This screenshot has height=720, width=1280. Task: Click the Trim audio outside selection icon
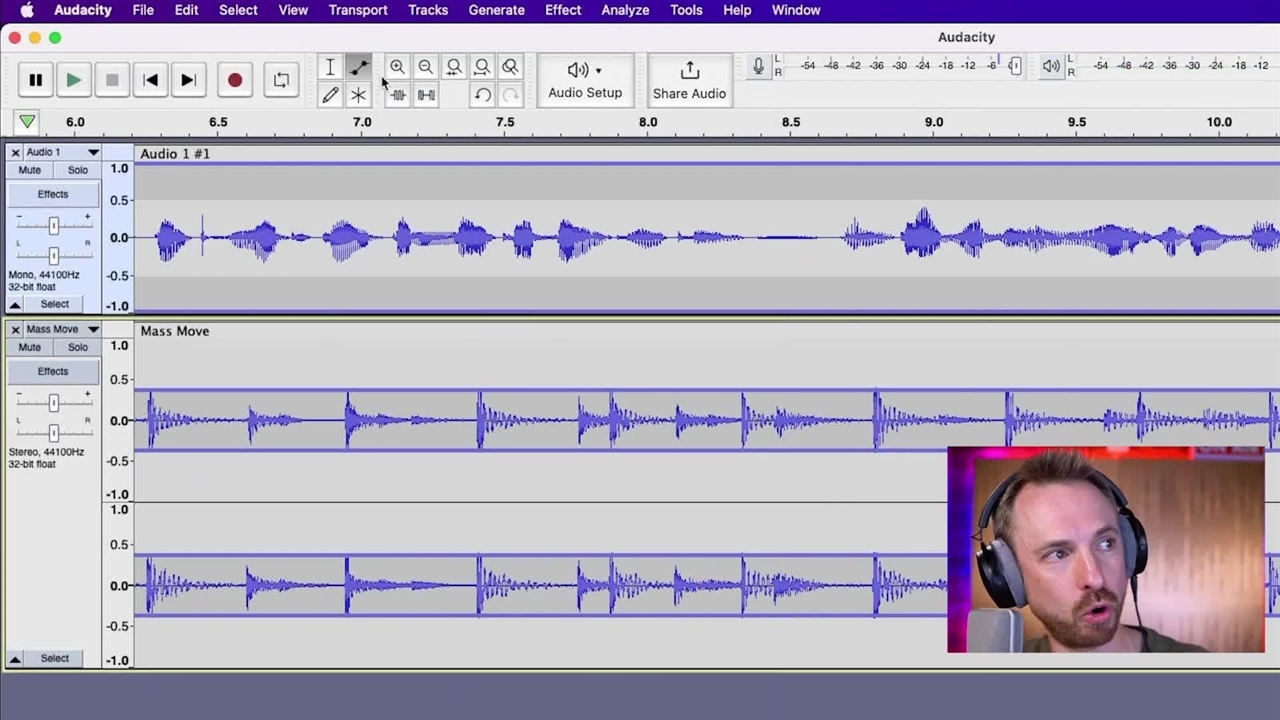397,95
